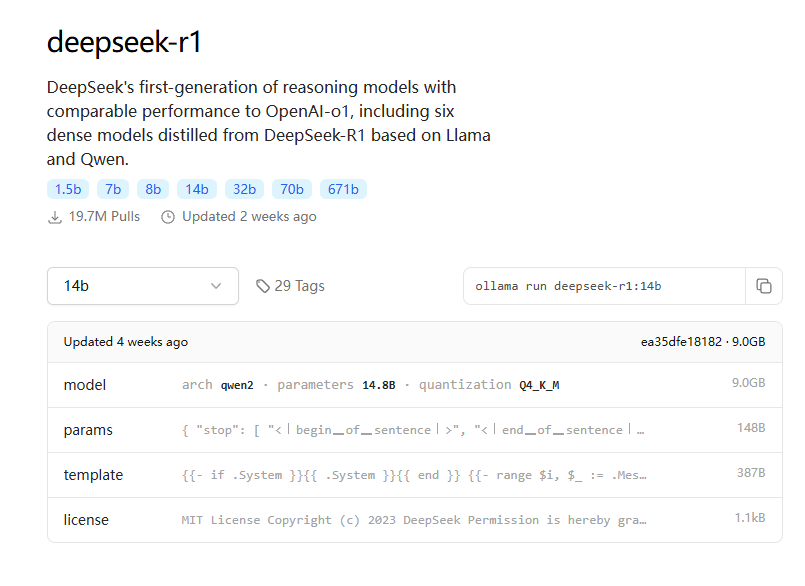Viewport: 805px width, 586px height.
Task: Click the deepseek-r1 page title
Action: 125,43
